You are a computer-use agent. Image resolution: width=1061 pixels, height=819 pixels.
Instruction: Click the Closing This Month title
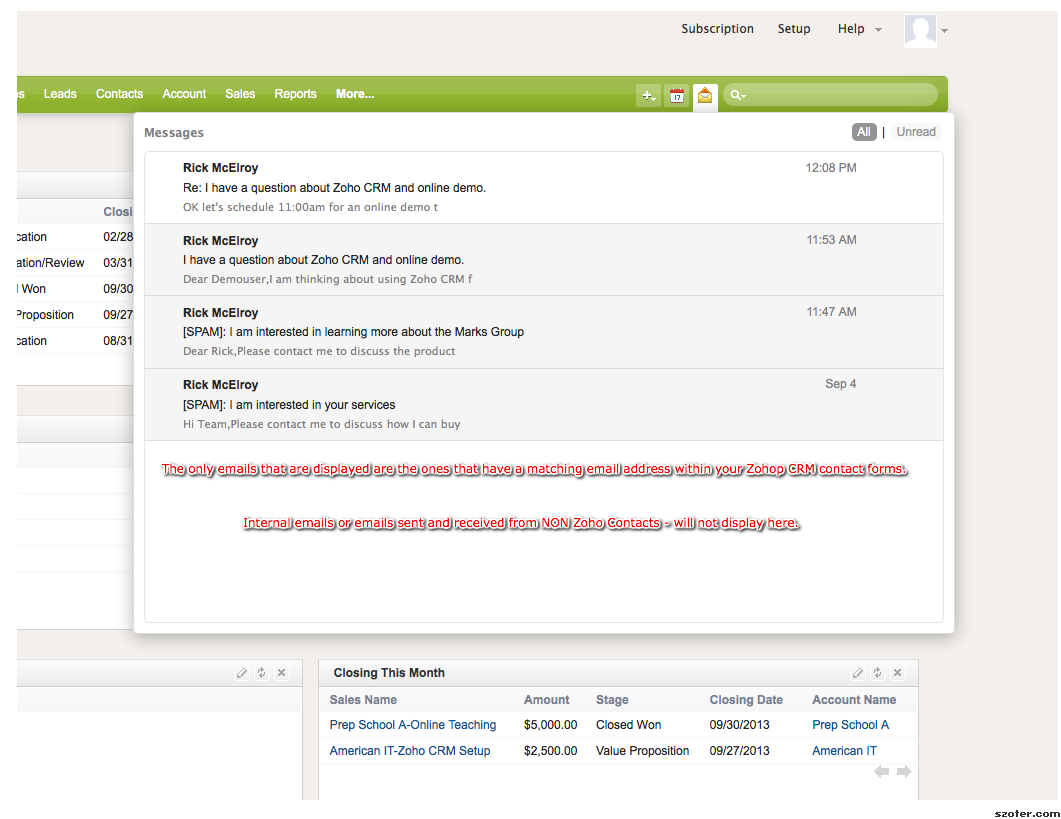coord(389,673)
